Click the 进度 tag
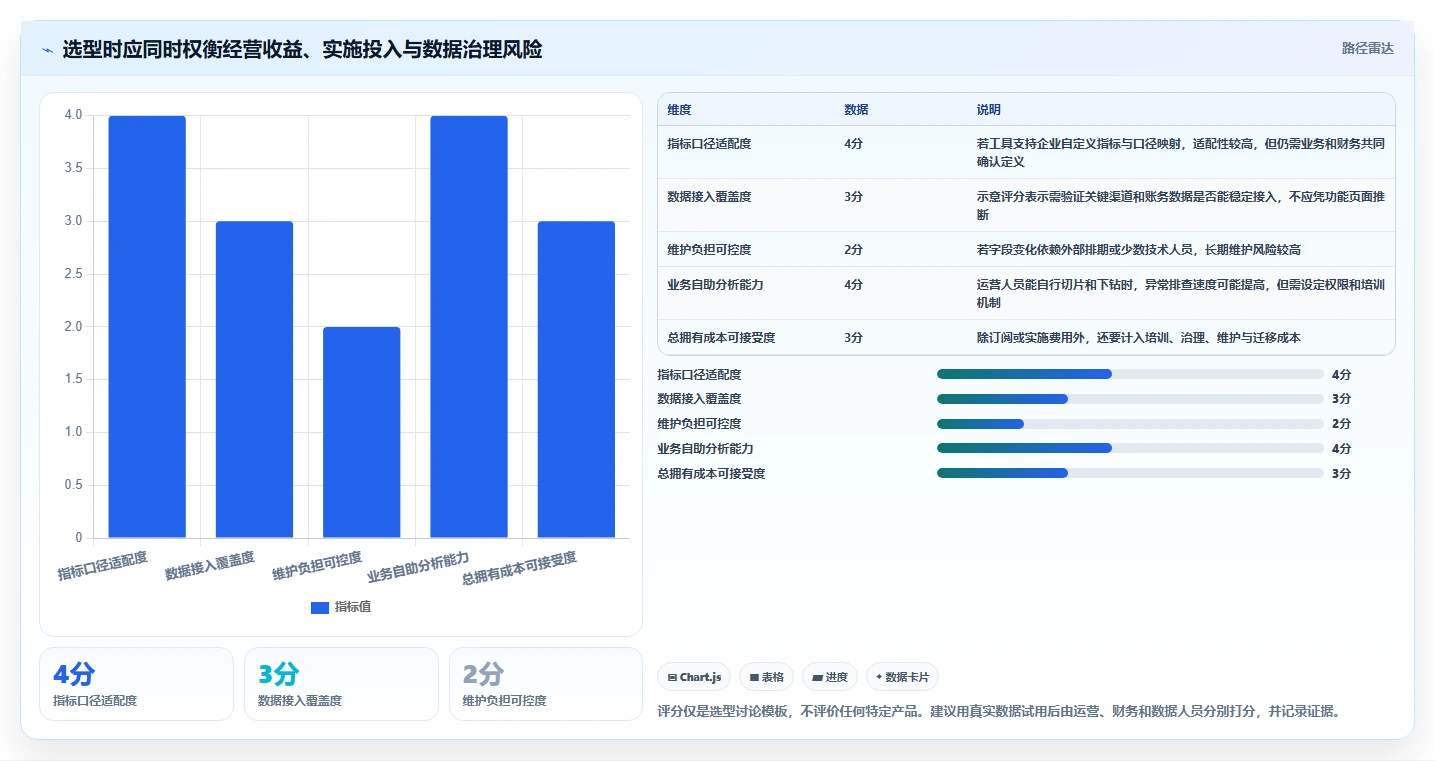1435x761 pixels. 830,677
